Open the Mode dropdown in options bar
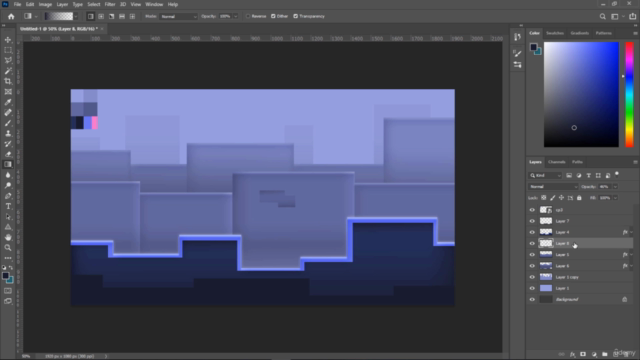 point(178,16)
